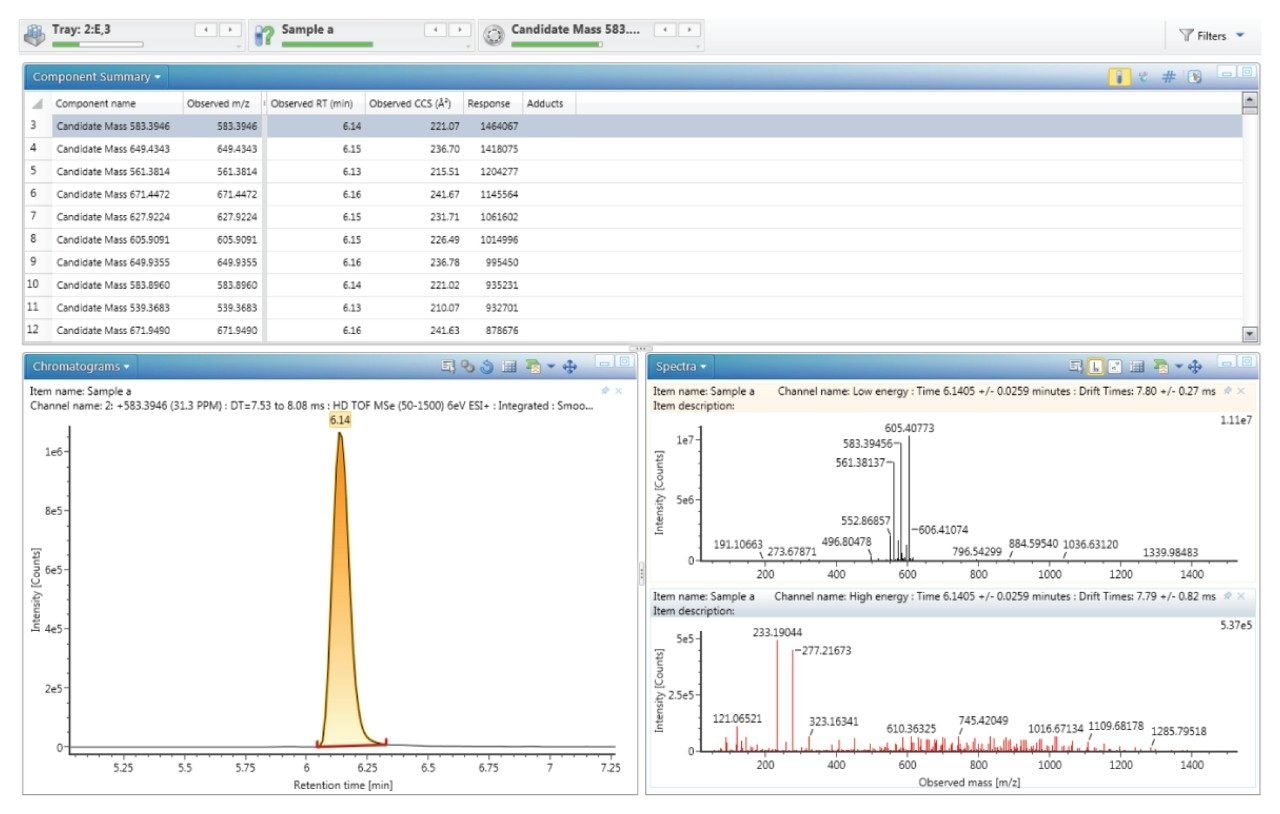Image resolution: width=1280 pixels, height=814 pixels.
Task: Click the table view icon in Spectra toolbar
Action: pos(1137,367)
